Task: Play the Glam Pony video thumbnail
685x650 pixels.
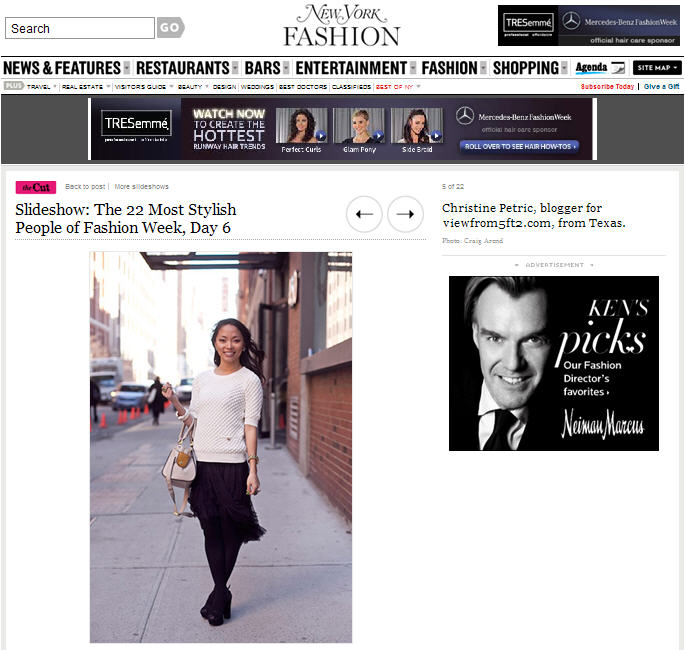Action: coord(359,125)
